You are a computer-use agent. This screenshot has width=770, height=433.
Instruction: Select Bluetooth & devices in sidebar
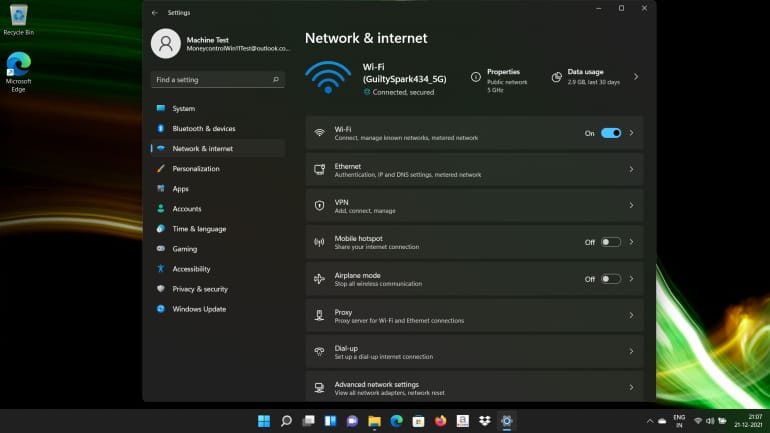tap(204, 129)
